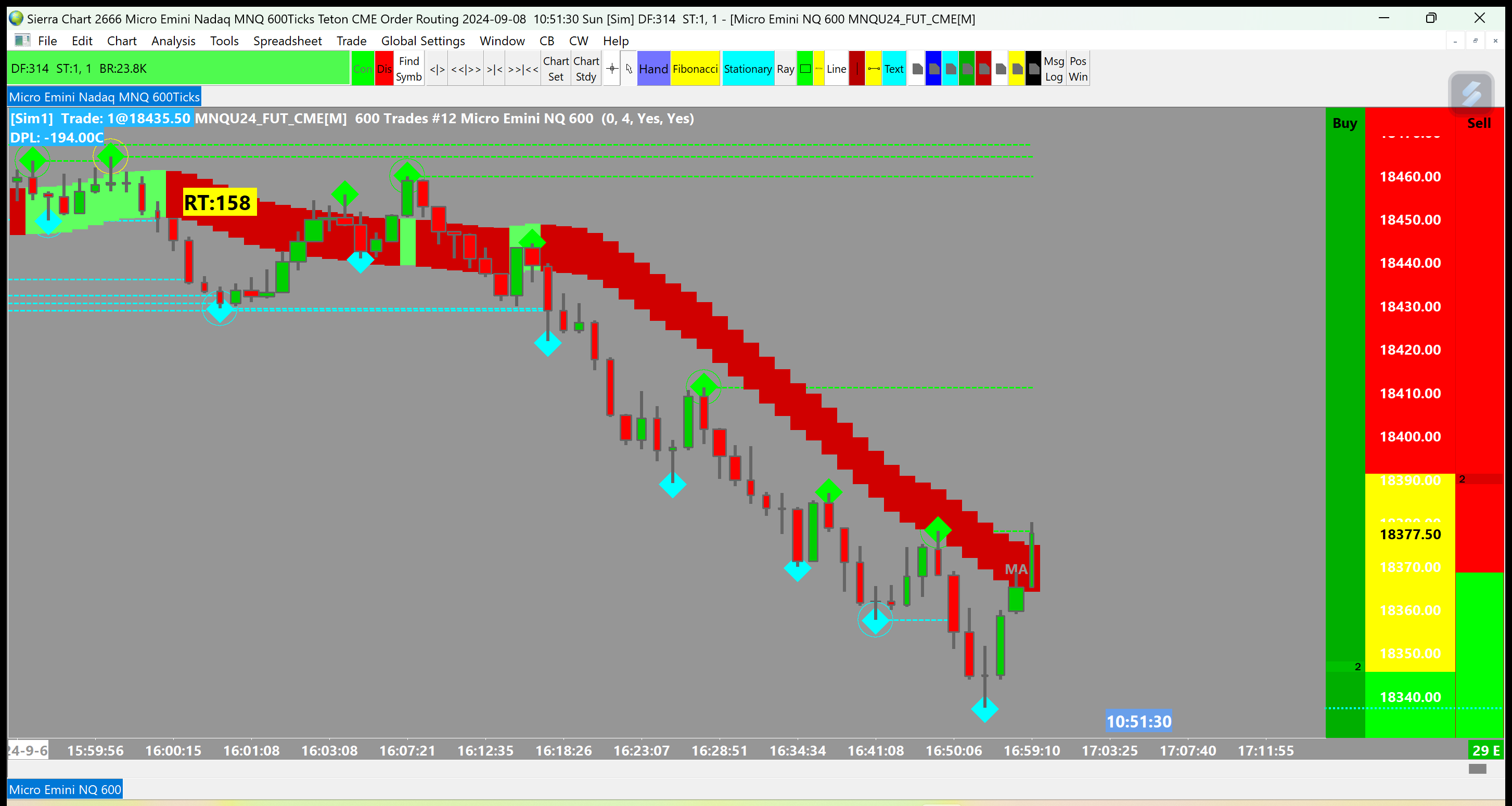Pick the vertical line drawing tool
Viewport: 1512px width, 806px height.
856,69
